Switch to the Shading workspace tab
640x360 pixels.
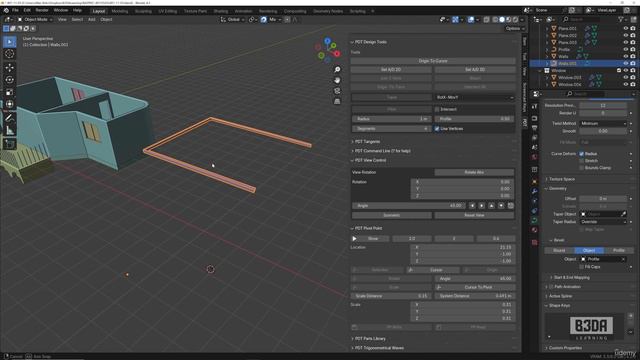click(x=221, y=11)
